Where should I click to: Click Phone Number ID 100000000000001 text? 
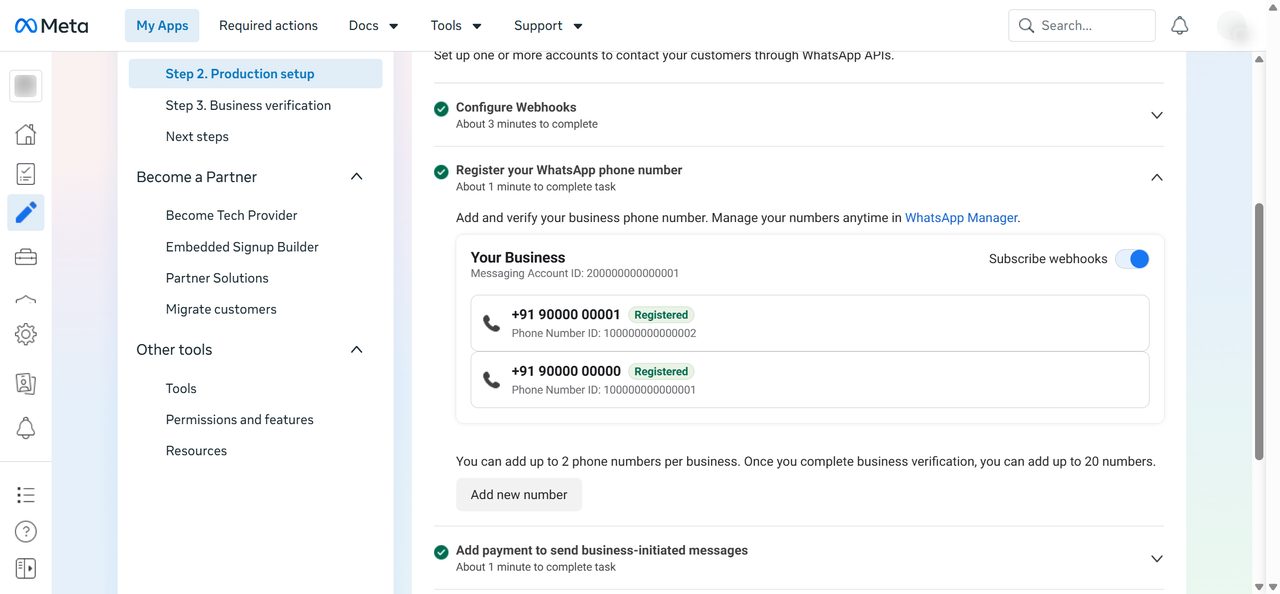604,390
